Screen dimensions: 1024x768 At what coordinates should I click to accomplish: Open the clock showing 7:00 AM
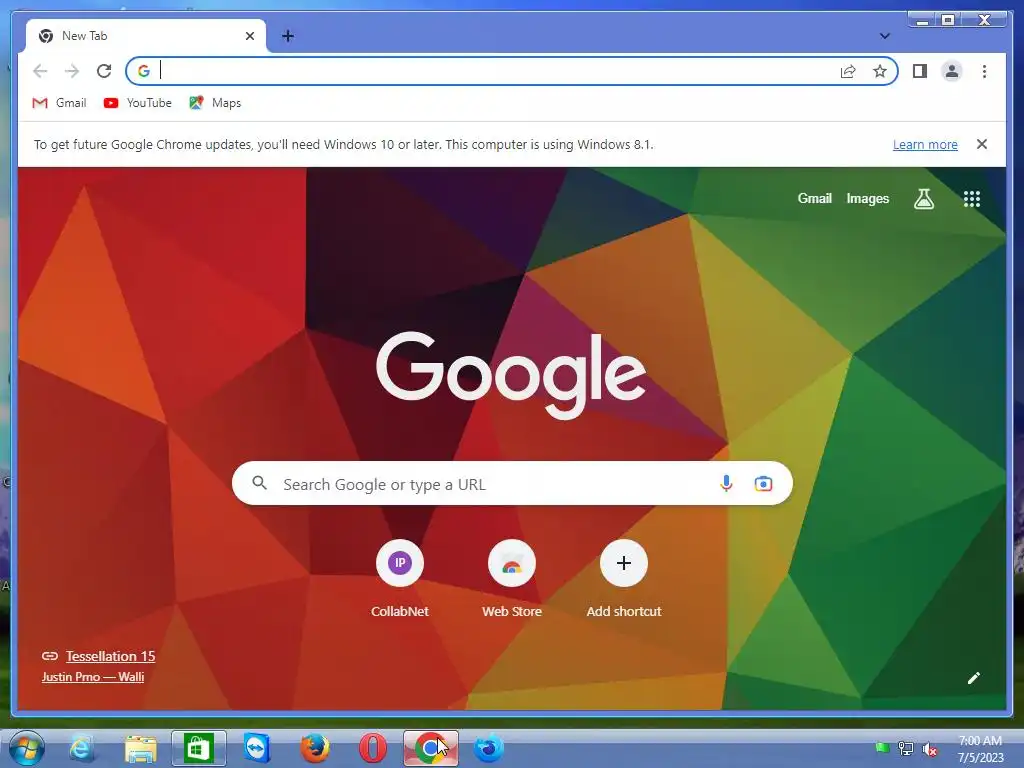[x=980, y=749]
